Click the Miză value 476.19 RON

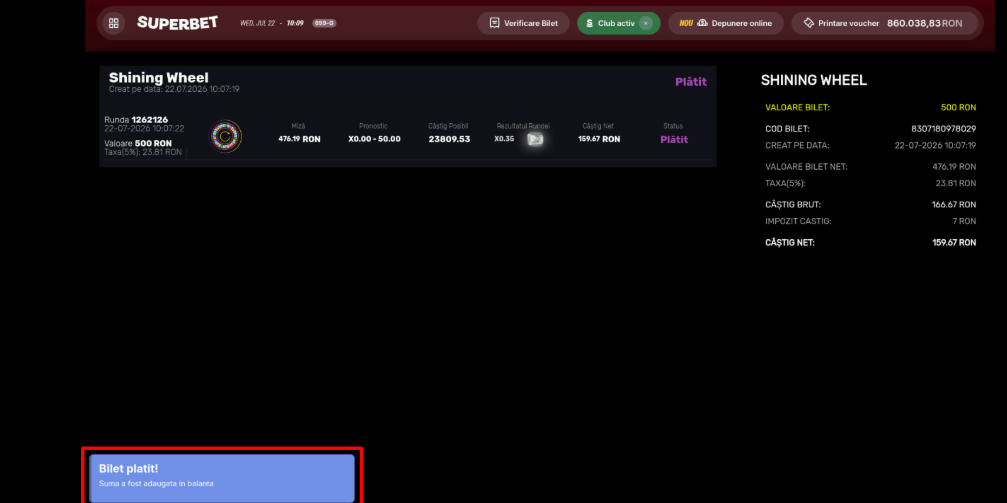tap(299, 139)
